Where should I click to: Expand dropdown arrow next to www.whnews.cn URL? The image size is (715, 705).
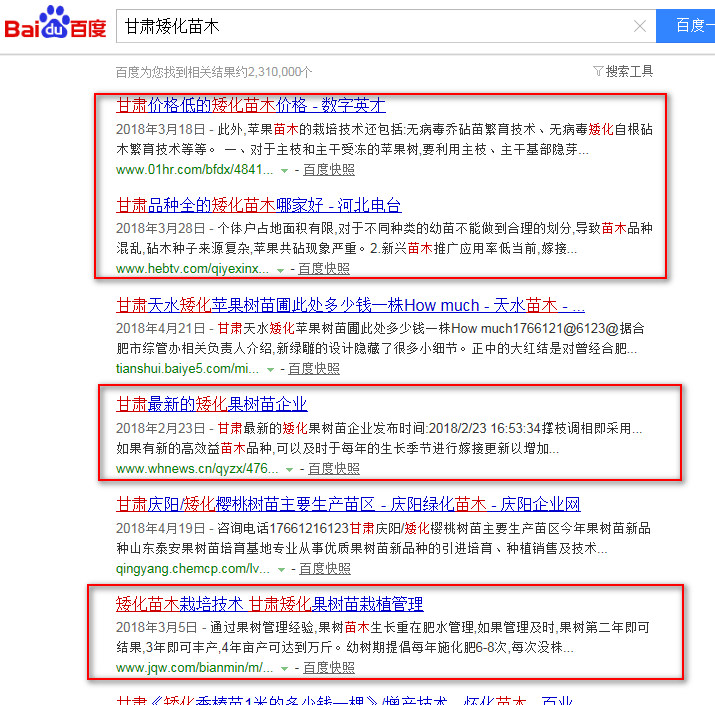click(x=289, y=469)
